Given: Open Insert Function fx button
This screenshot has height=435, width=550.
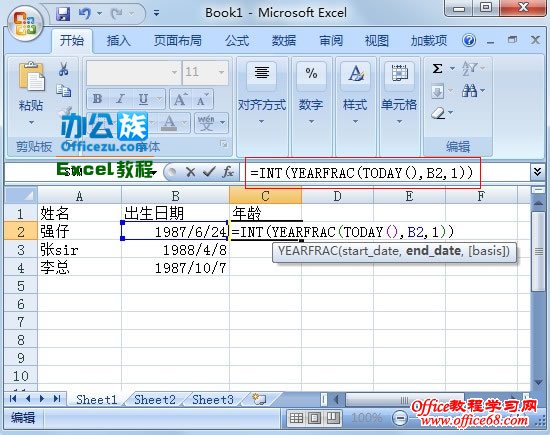Looking at the screenshot, I should (228, 172).
